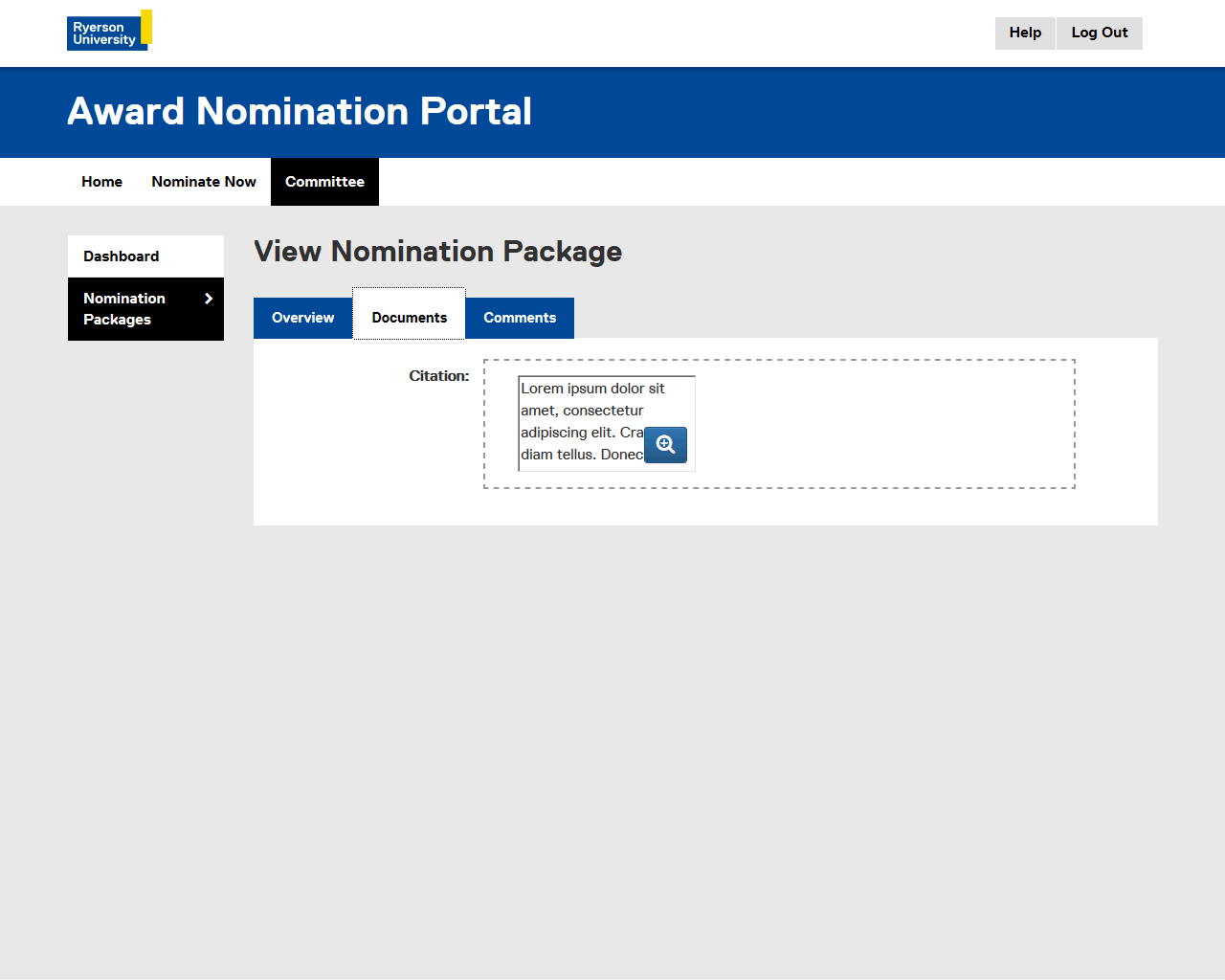Image resolution: width=1225 pixels, height=980 pixels.
Task: Click the Citation field label
Action: coord(438,376)
